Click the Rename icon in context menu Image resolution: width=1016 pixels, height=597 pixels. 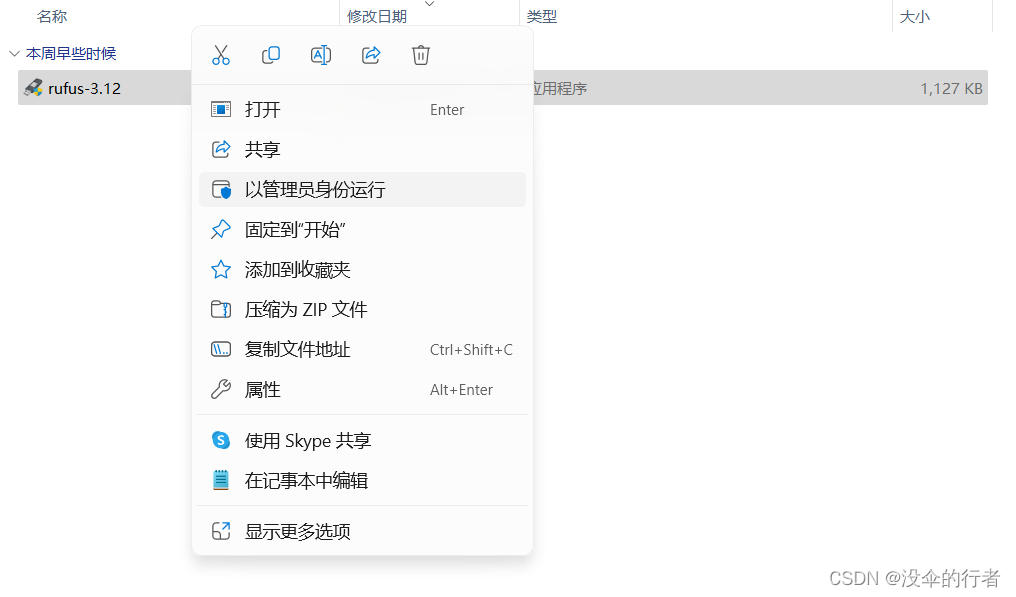click(x=321, y=55)
